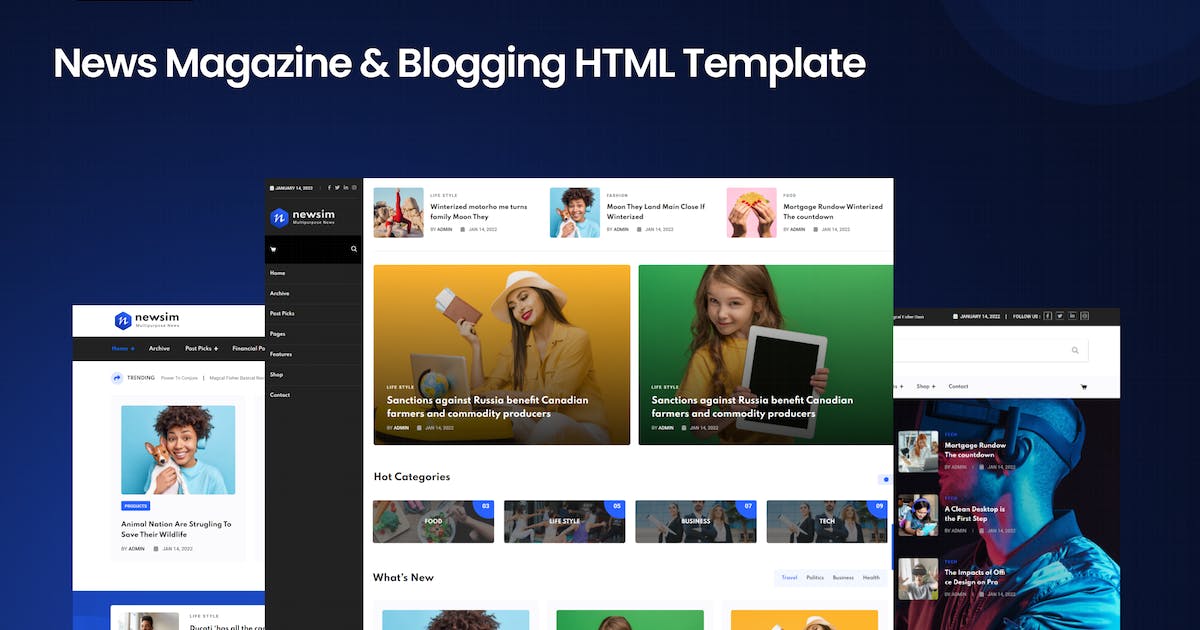Open 'Winterized motorho me turns family Moon They'
1200x630 pixels.
coord(479,212)
